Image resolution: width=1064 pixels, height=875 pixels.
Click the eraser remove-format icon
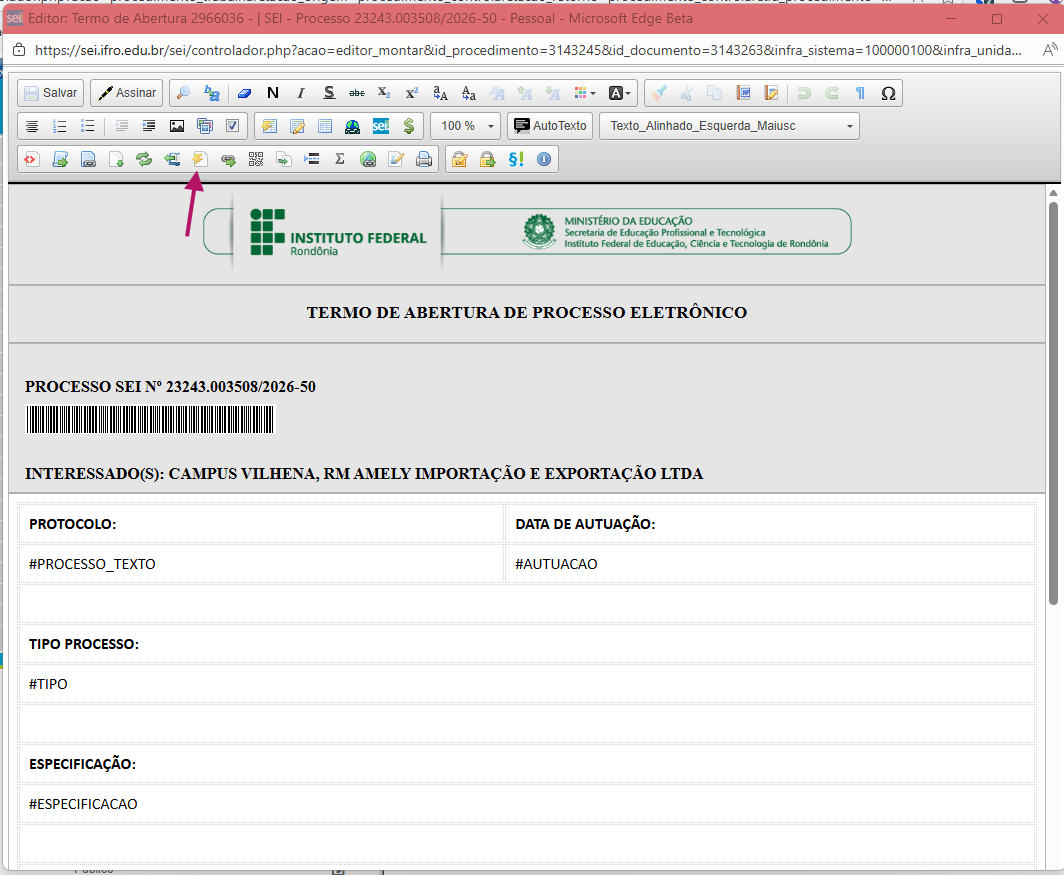pos(244,93)
